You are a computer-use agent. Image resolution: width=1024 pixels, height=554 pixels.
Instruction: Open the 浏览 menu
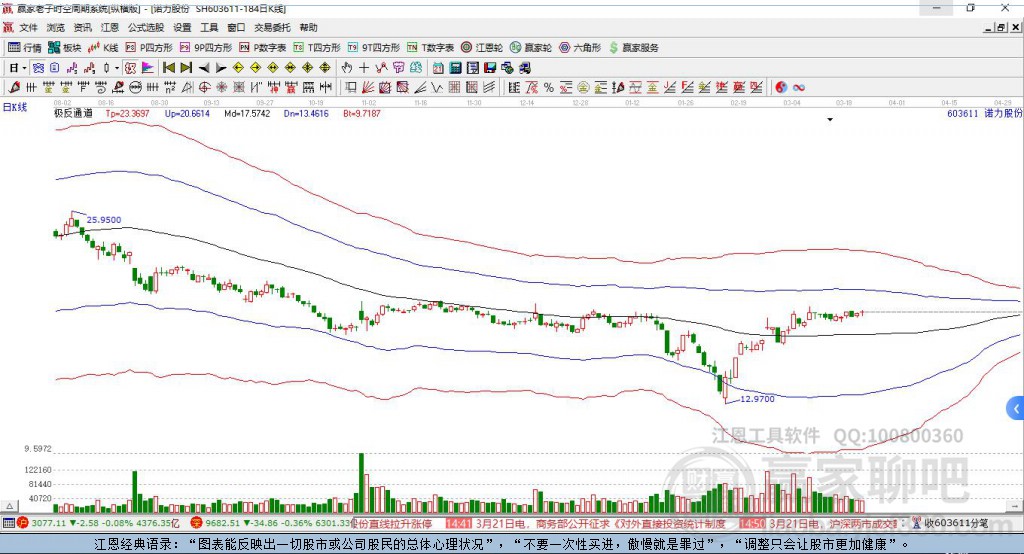[x=56, y=27]
